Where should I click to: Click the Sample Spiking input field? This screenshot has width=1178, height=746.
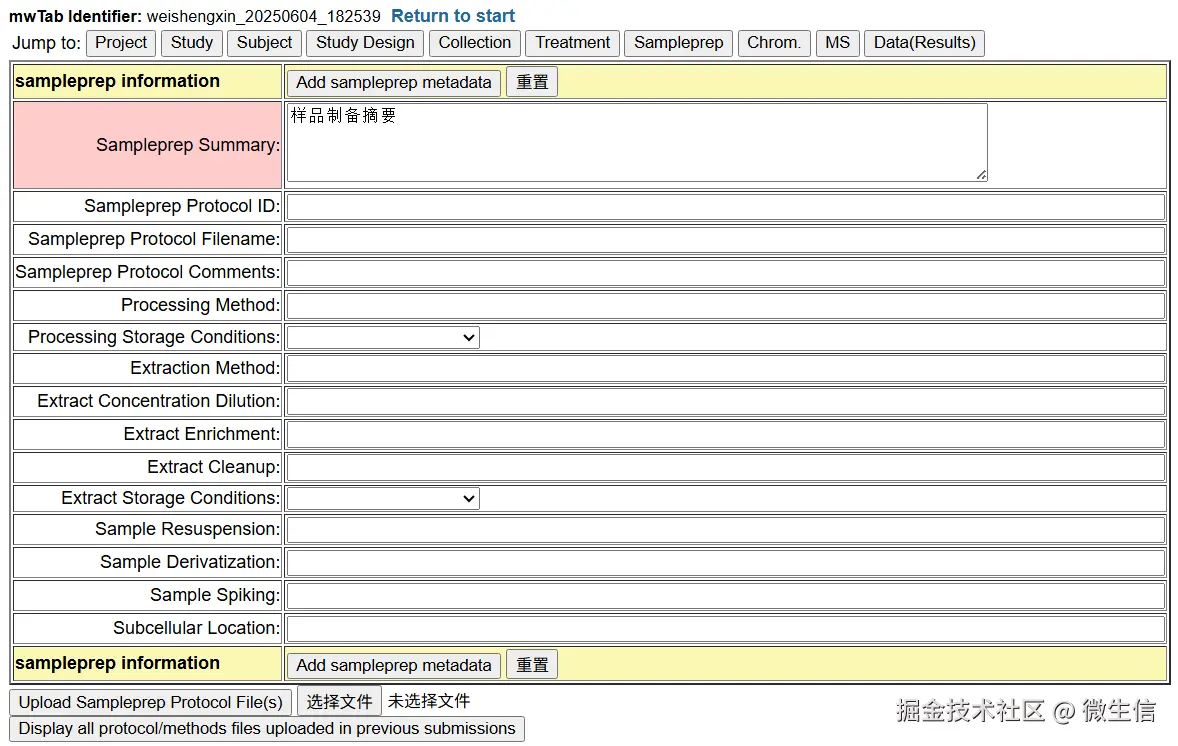(x=726, y=596)
